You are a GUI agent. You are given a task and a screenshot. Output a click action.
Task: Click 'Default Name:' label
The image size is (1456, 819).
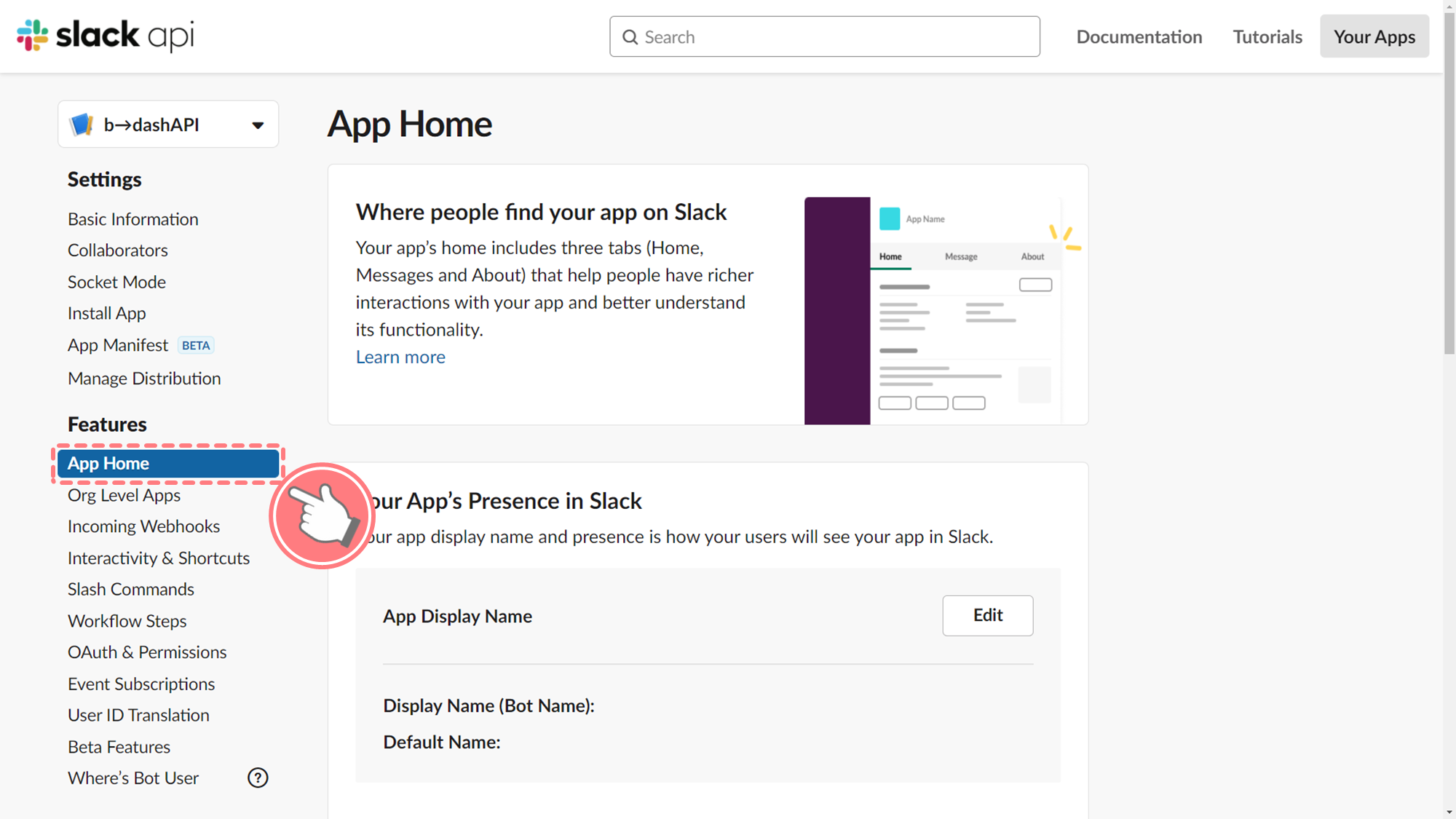click(442, 742)
